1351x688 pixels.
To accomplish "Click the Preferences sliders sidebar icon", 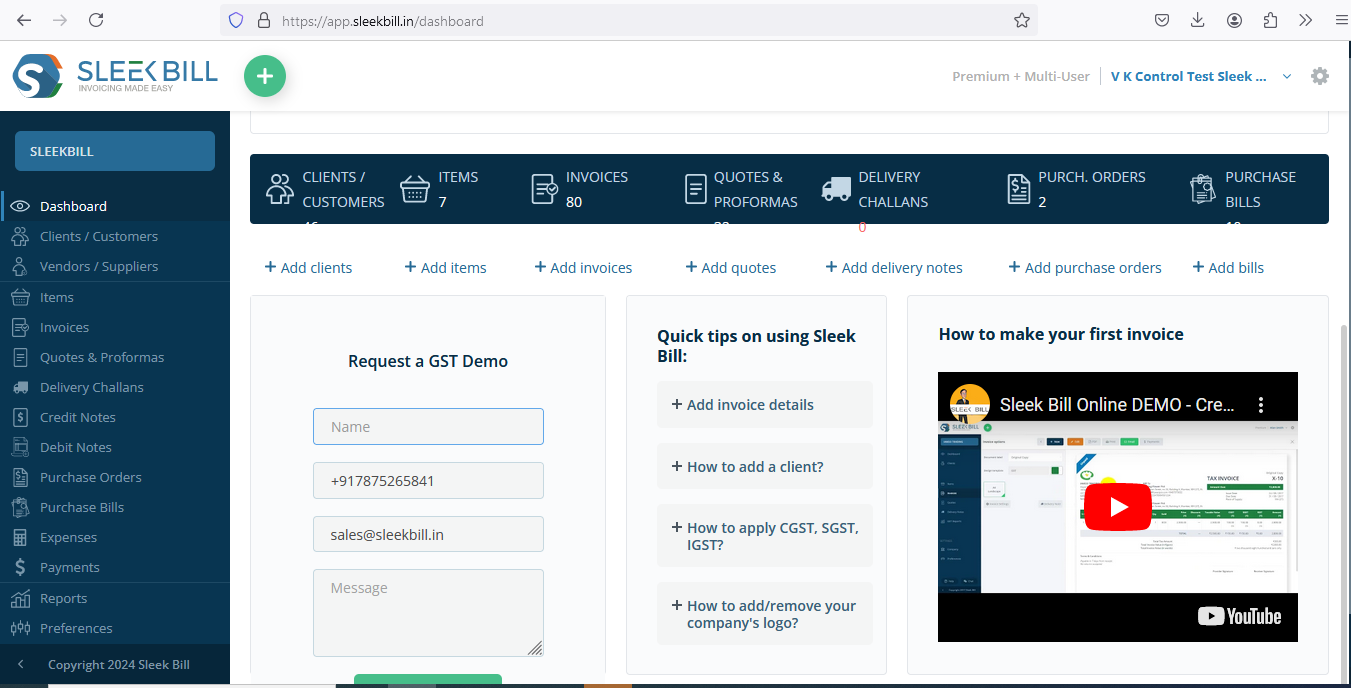I will (x=20, y=628).
